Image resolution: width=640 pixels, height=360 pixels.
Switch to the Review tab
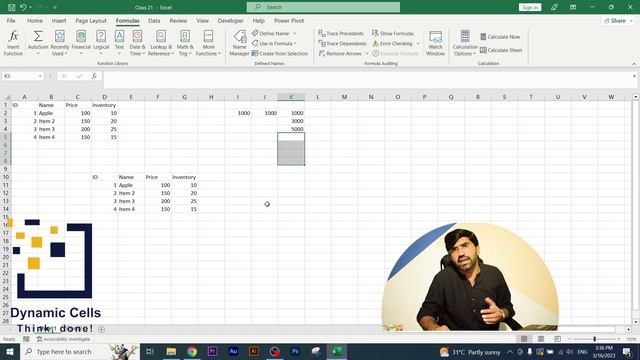(178, 20)
